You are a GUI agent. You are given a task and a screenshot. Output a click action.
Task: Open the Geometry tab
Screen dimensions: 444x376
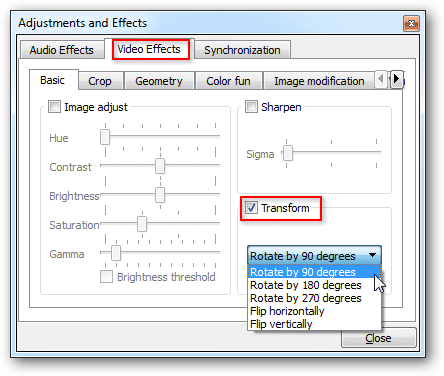(x=159, y=81)
